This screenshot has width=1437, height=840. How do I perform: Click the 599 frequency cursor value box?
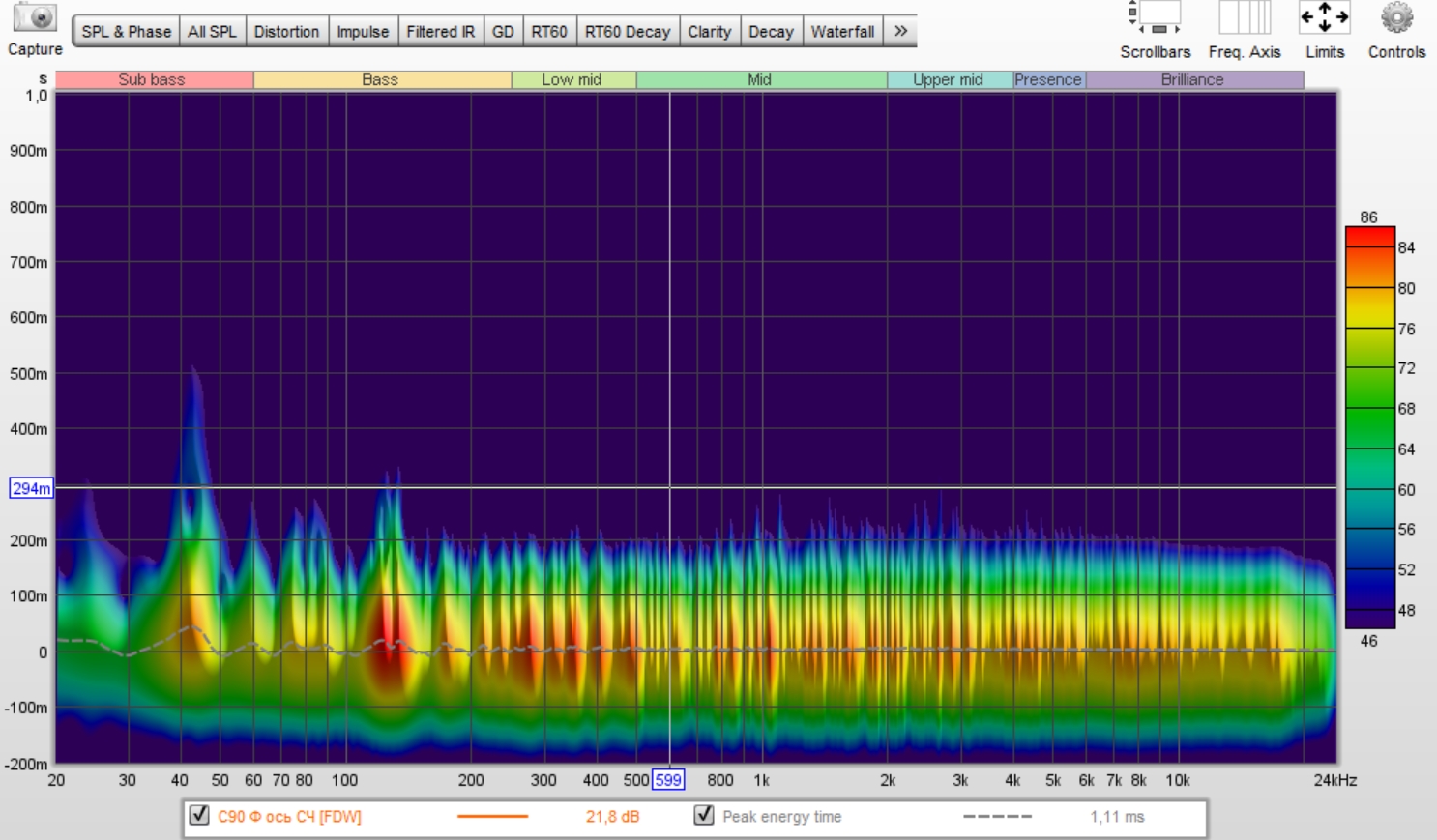pyautogui.click(x=668, y=780)
